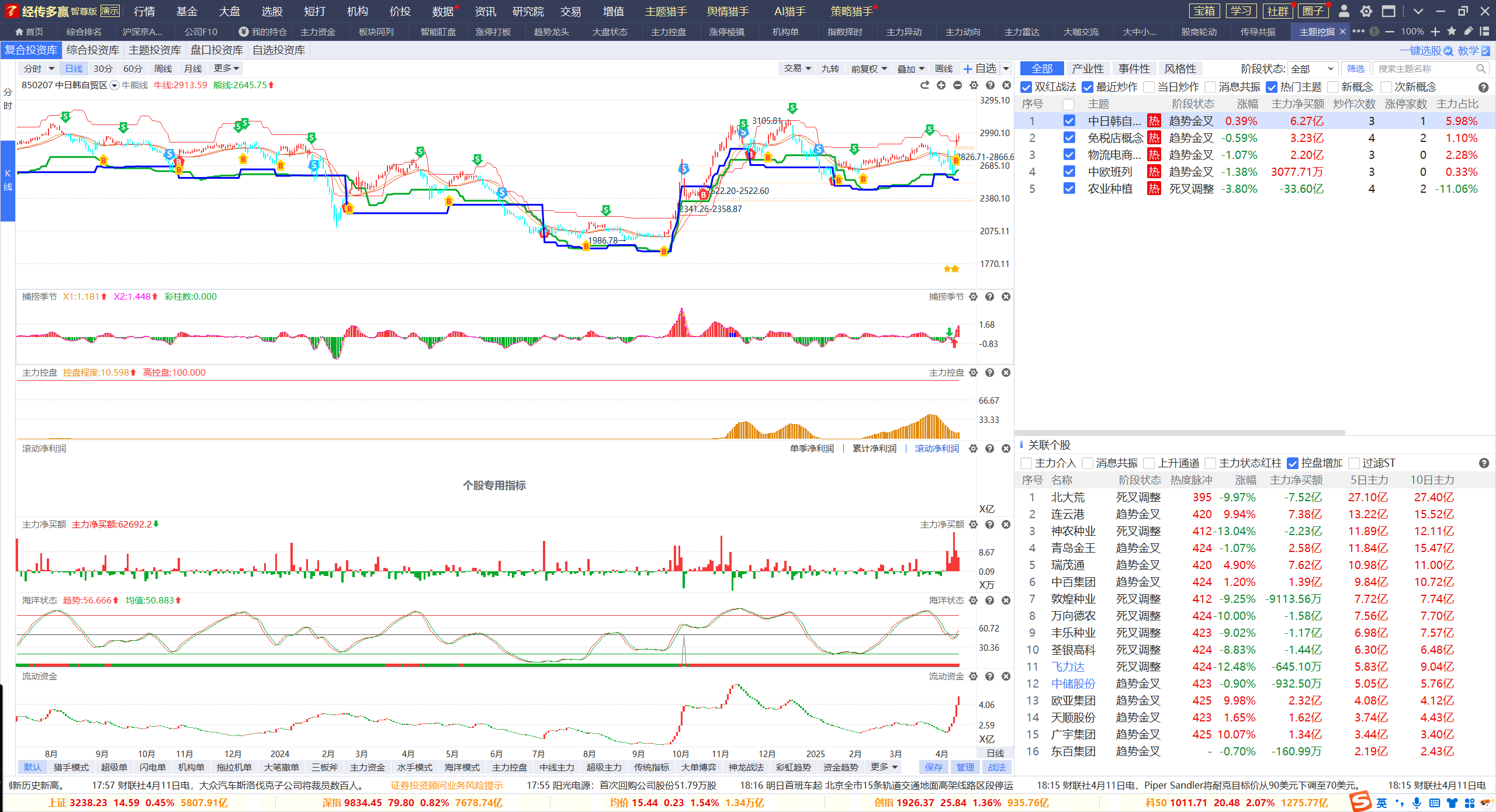Click magnifier icon in theme search box
Viewport: 1496px width, 812px height.
[x=1481, y=69]
